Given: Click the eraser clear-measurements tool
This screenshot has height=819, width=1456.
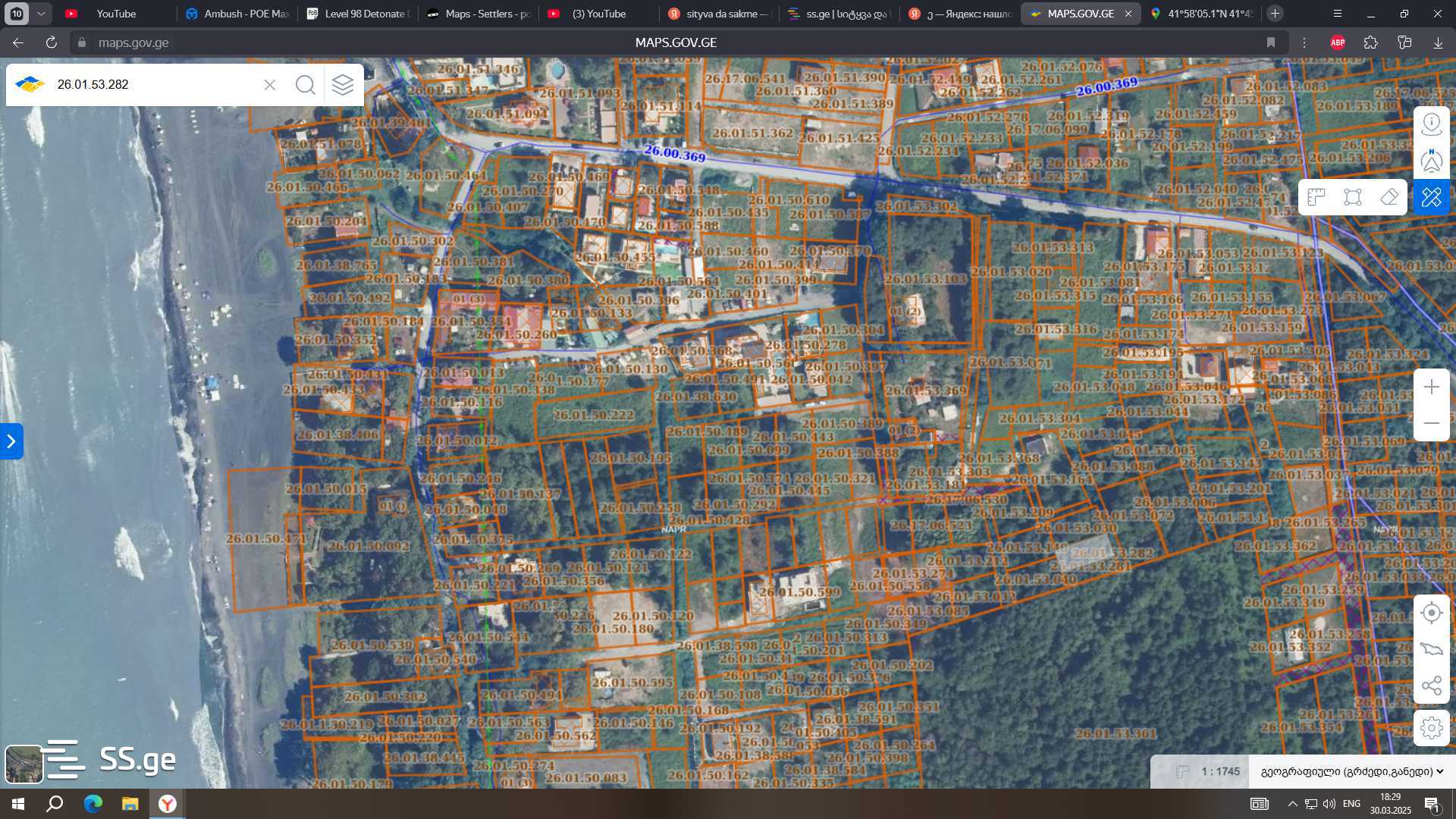Looking at the screenshot, I should pos(1389,197).
